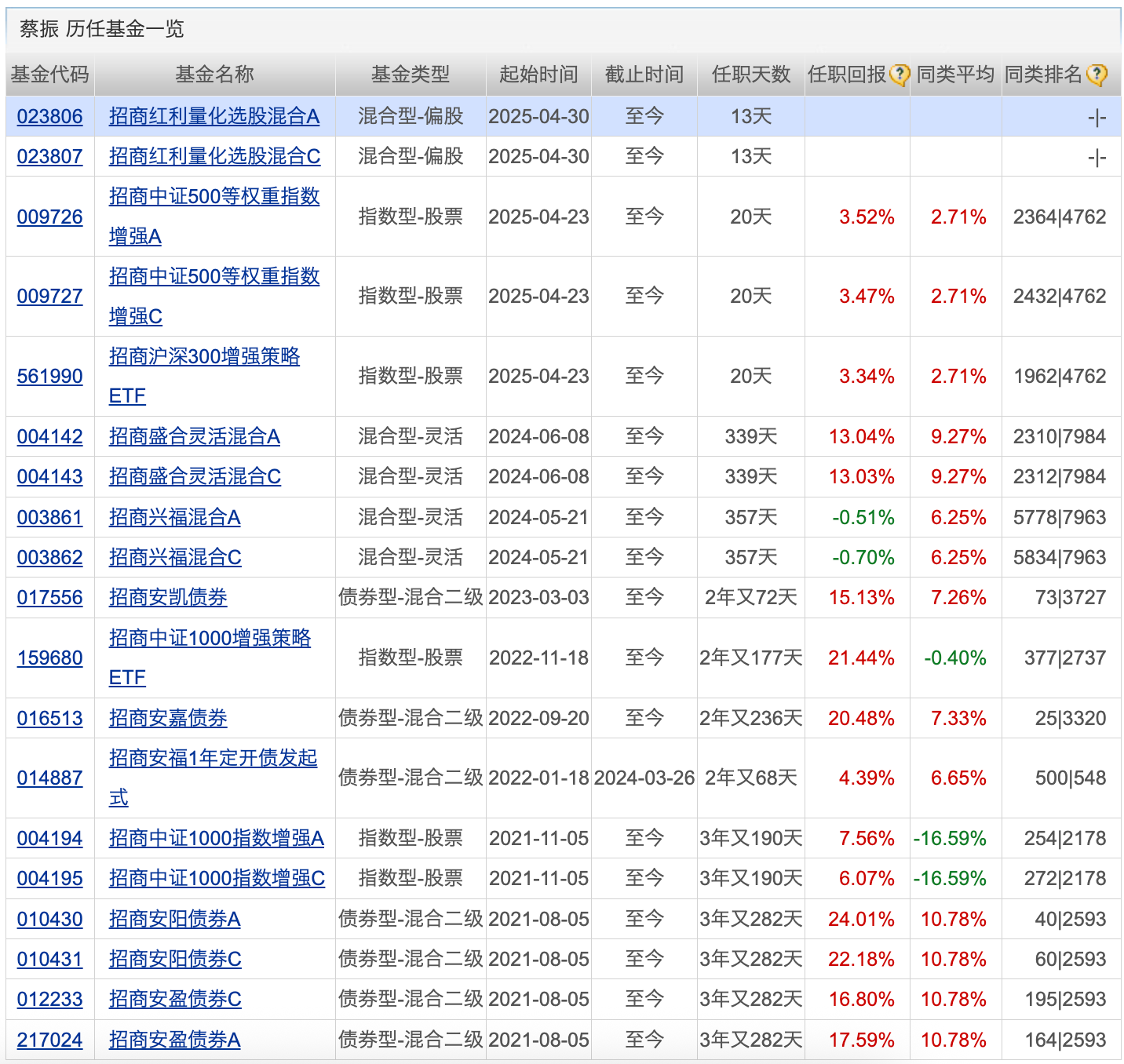
Task: Click help icon beside 任职回报 header
Action: click(x=900, y=75)
